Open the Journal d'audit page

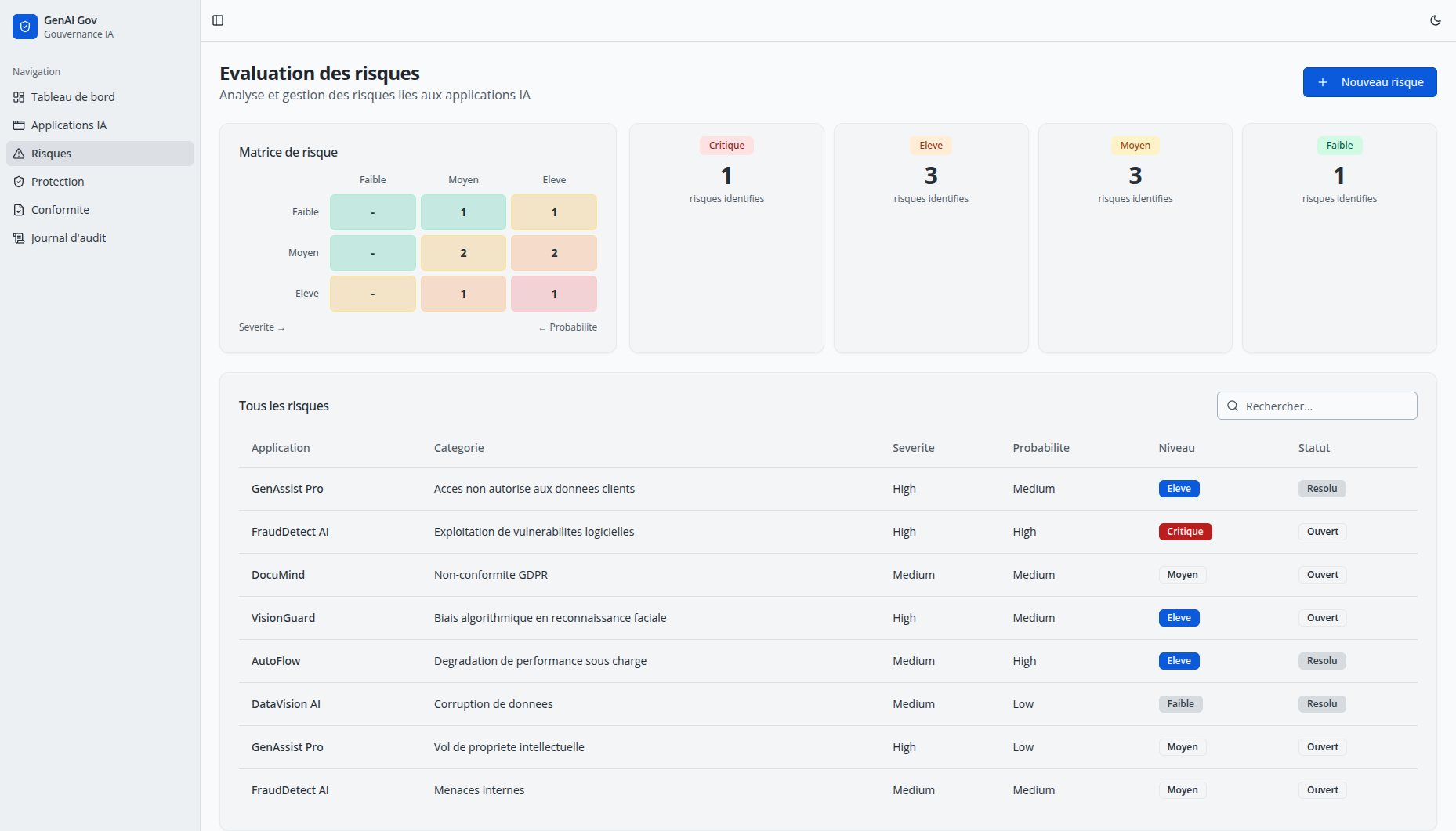(x=68, y=238)
